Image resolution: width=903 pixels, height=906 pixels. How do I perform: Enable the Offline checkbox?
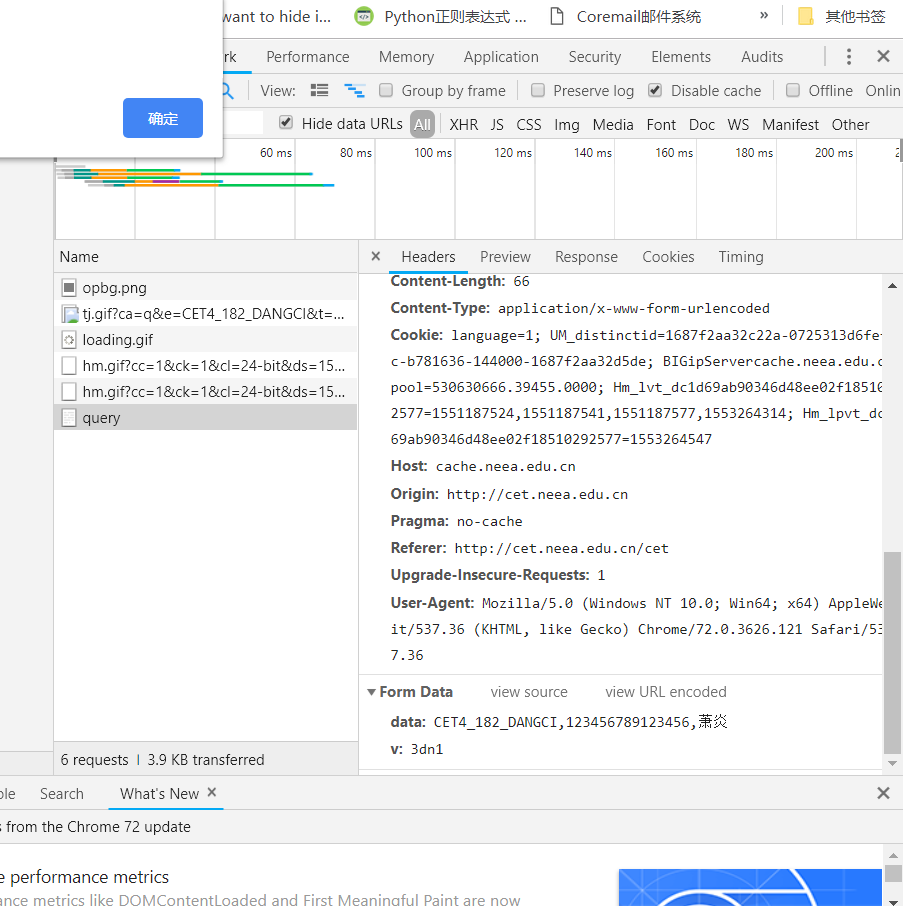pos(793,91)
